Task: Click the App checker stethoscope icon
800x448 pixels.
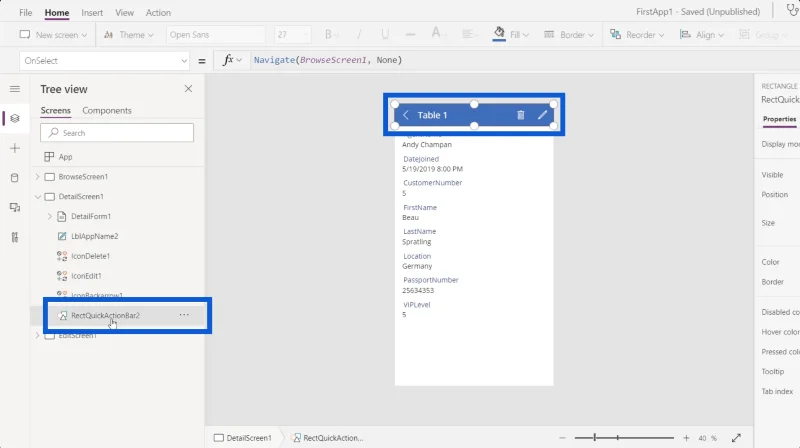Action: click(x=792, y=11)
